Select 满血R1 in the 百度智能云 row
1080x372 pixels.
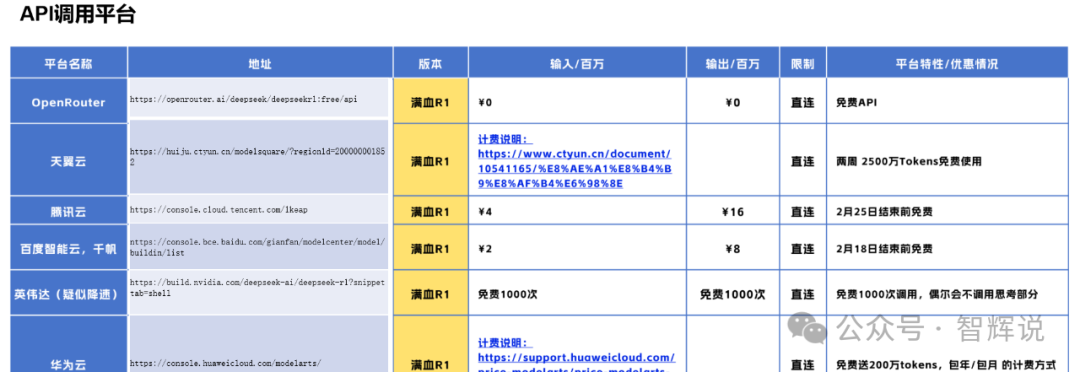[430, 248]
